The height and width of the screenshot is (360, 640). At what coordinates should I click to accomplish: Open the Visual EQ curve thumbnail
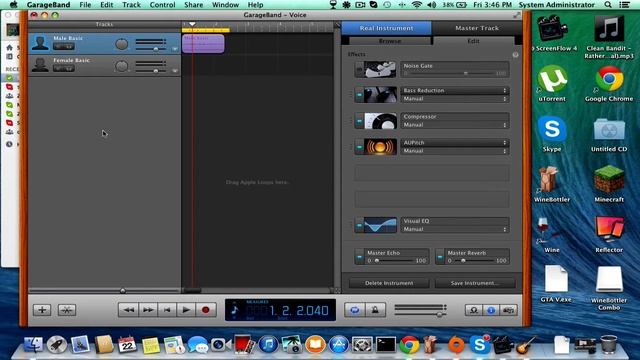point(380,225)
